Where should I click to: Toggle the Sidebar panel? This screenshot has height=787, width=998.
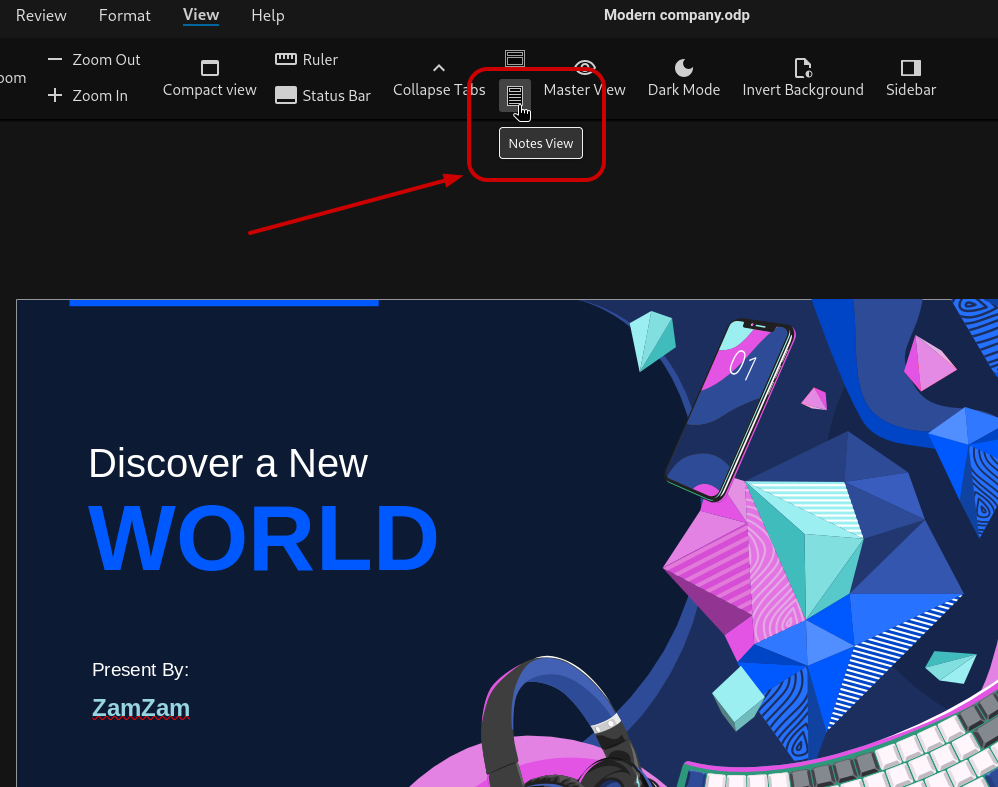pos(910,79)
